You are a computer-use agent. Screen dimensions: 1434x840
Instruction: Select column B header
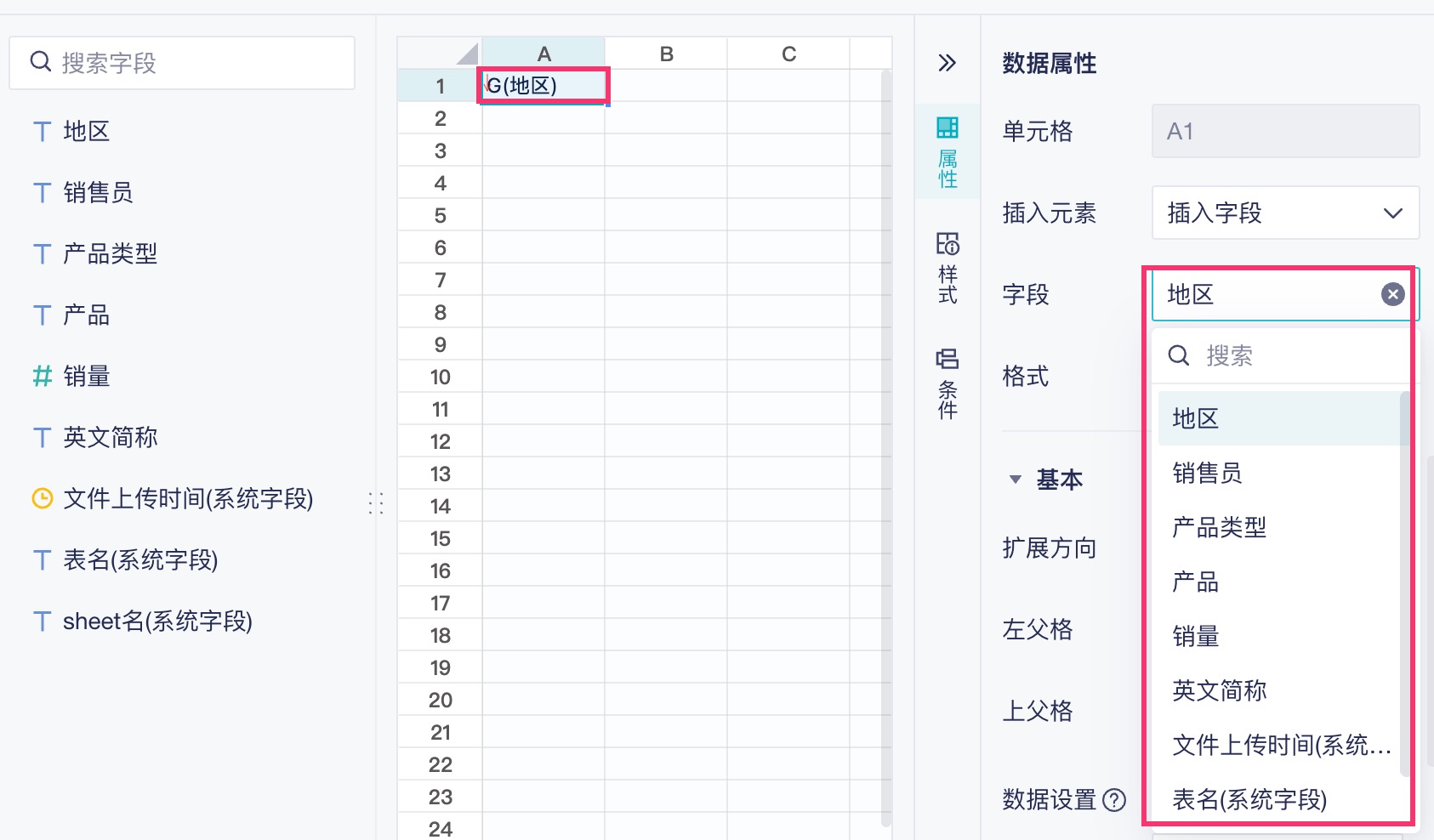pyautogui.click(x=666, y=54)
